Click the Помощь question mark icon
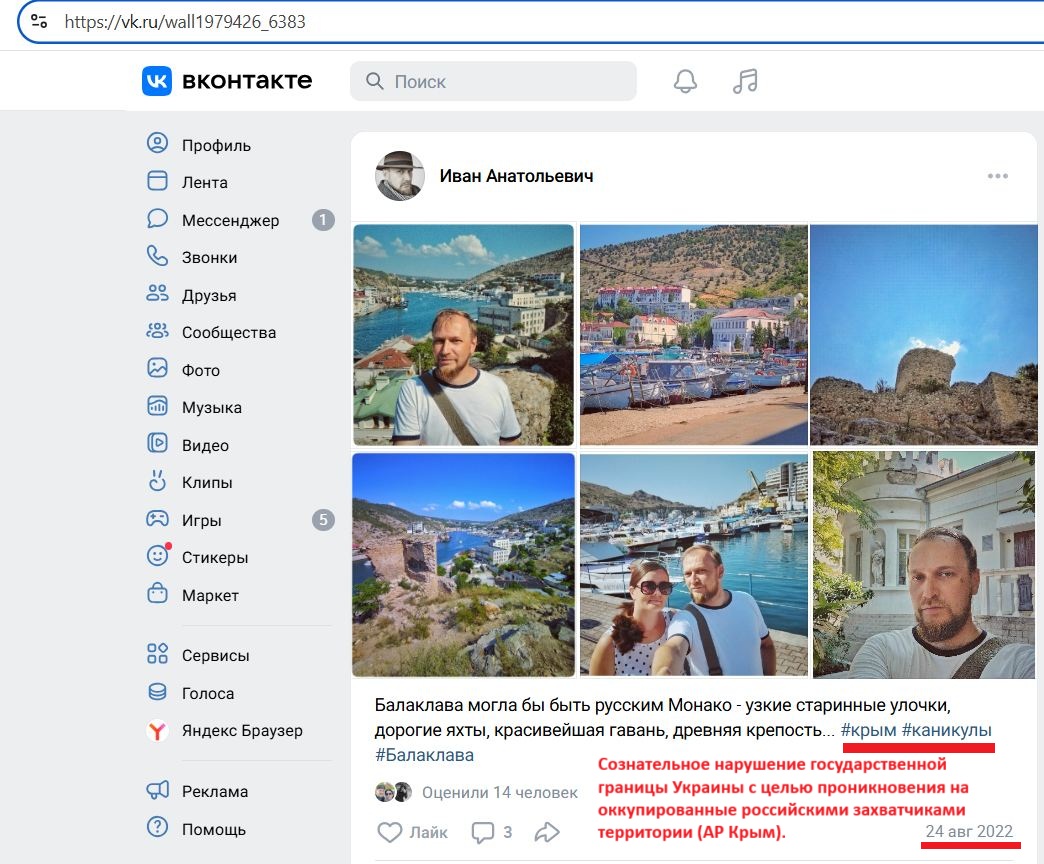 (x=157, y=828)
